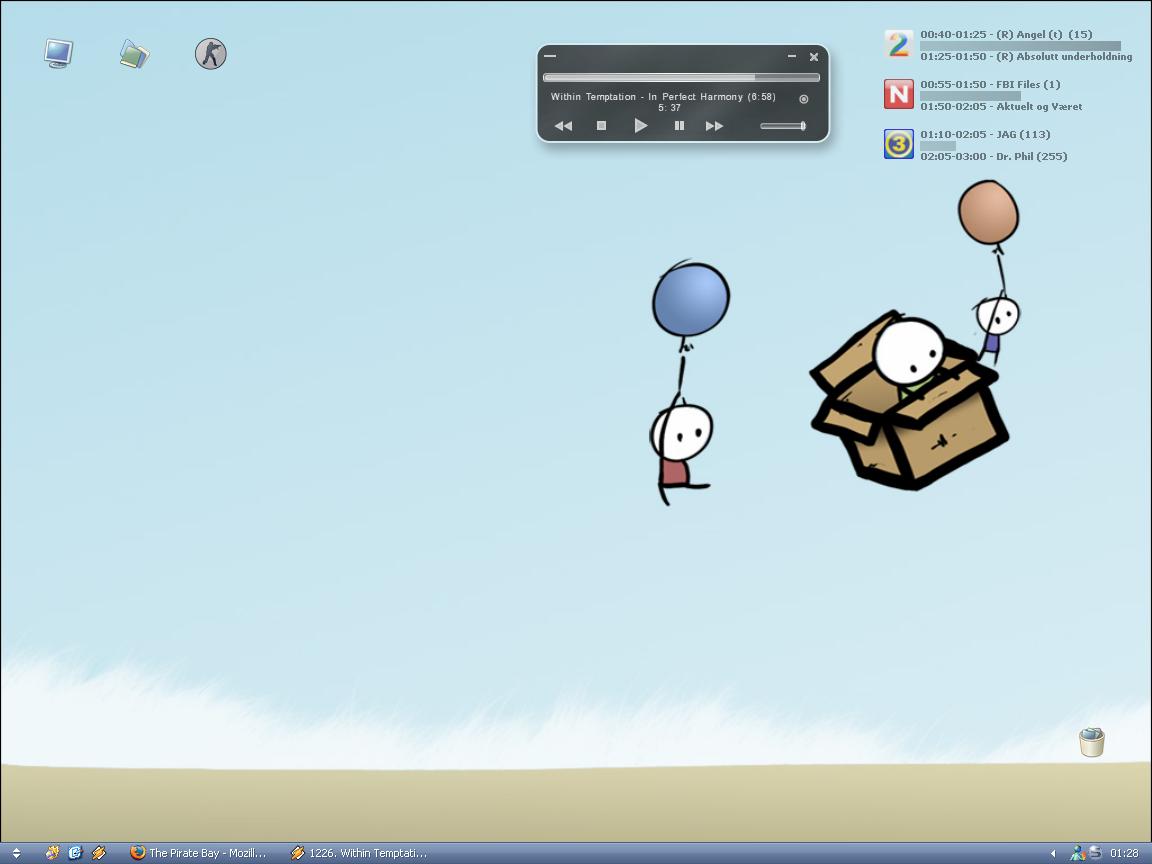Click the taskbar clock showing 01:28
The image size is (1152, 864).
pos(1124,853)
